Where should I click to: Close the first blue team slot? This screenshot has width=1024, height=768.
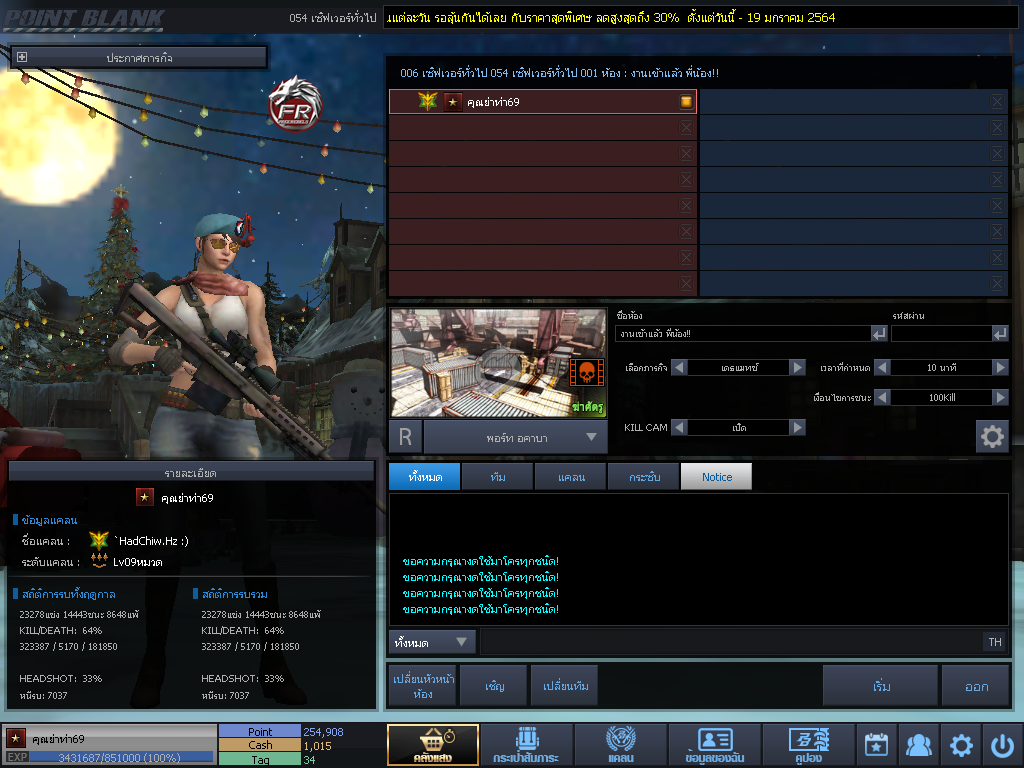[997, 101]
